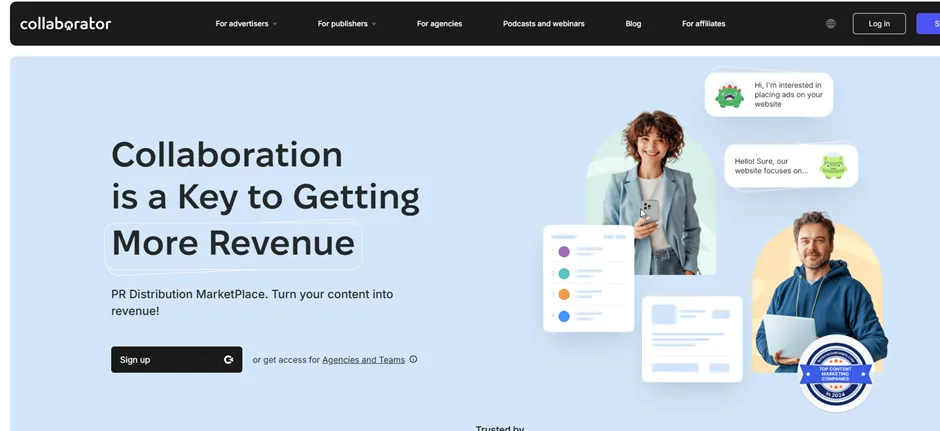Go to For agencies page
This screenshot has height=431, width=940.
(x=439, y=24)
